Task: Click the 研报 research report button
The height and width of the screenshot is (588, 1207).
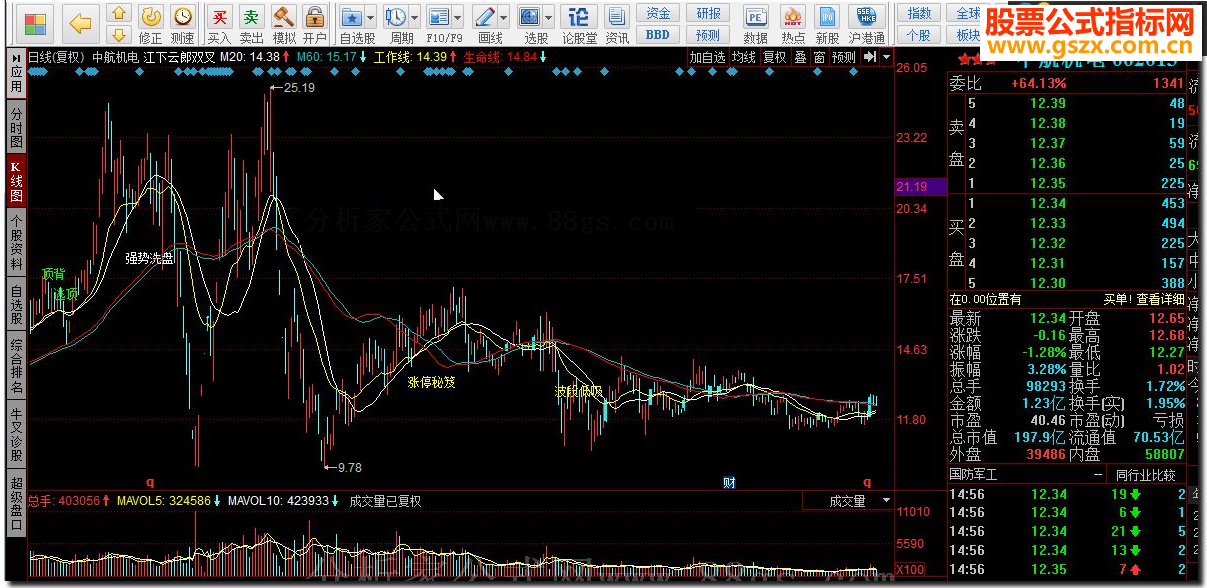Action: pos(708,14)
